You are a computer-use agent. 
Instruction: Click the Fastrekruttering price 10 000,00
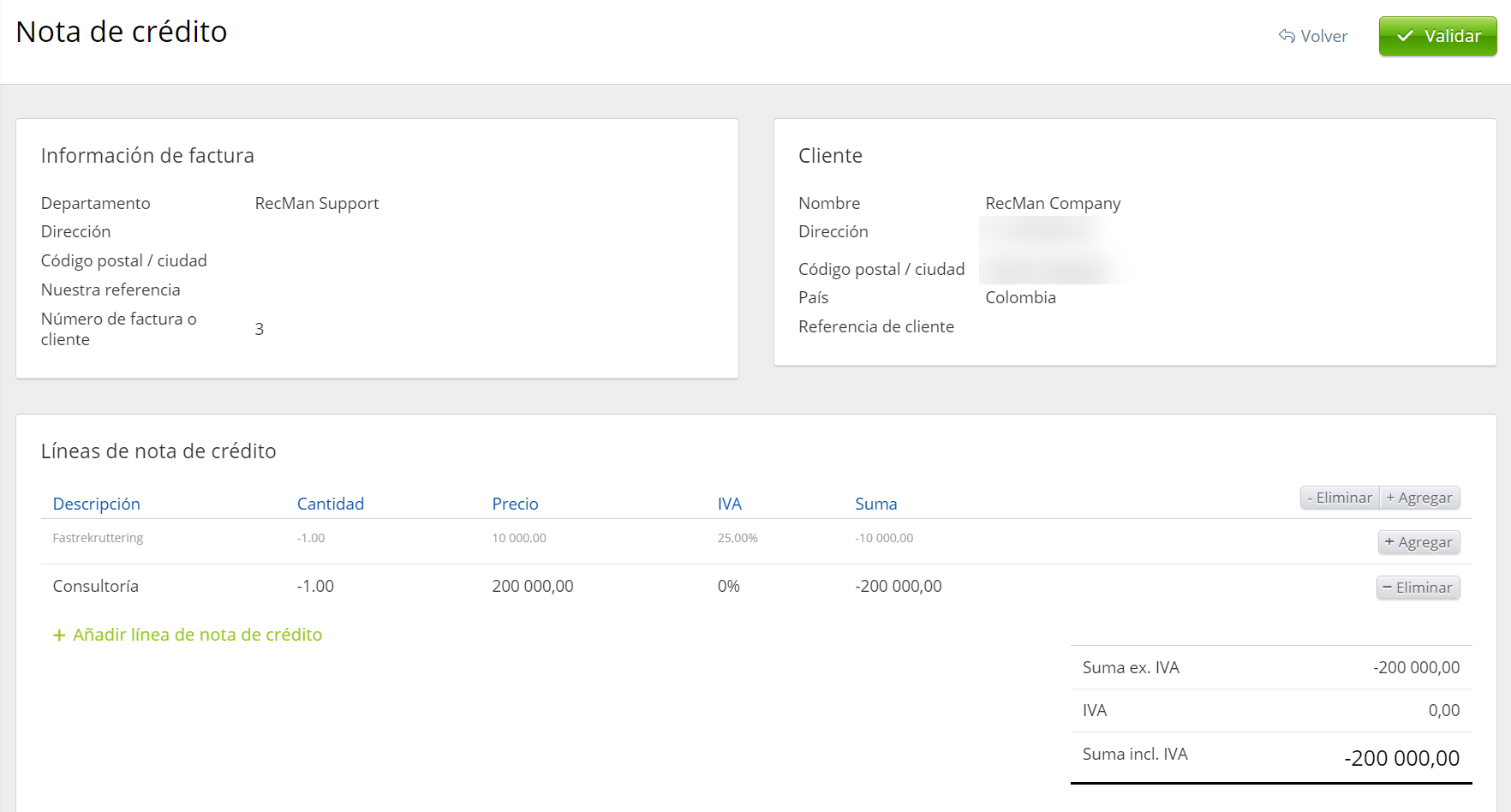coord(519,538)
